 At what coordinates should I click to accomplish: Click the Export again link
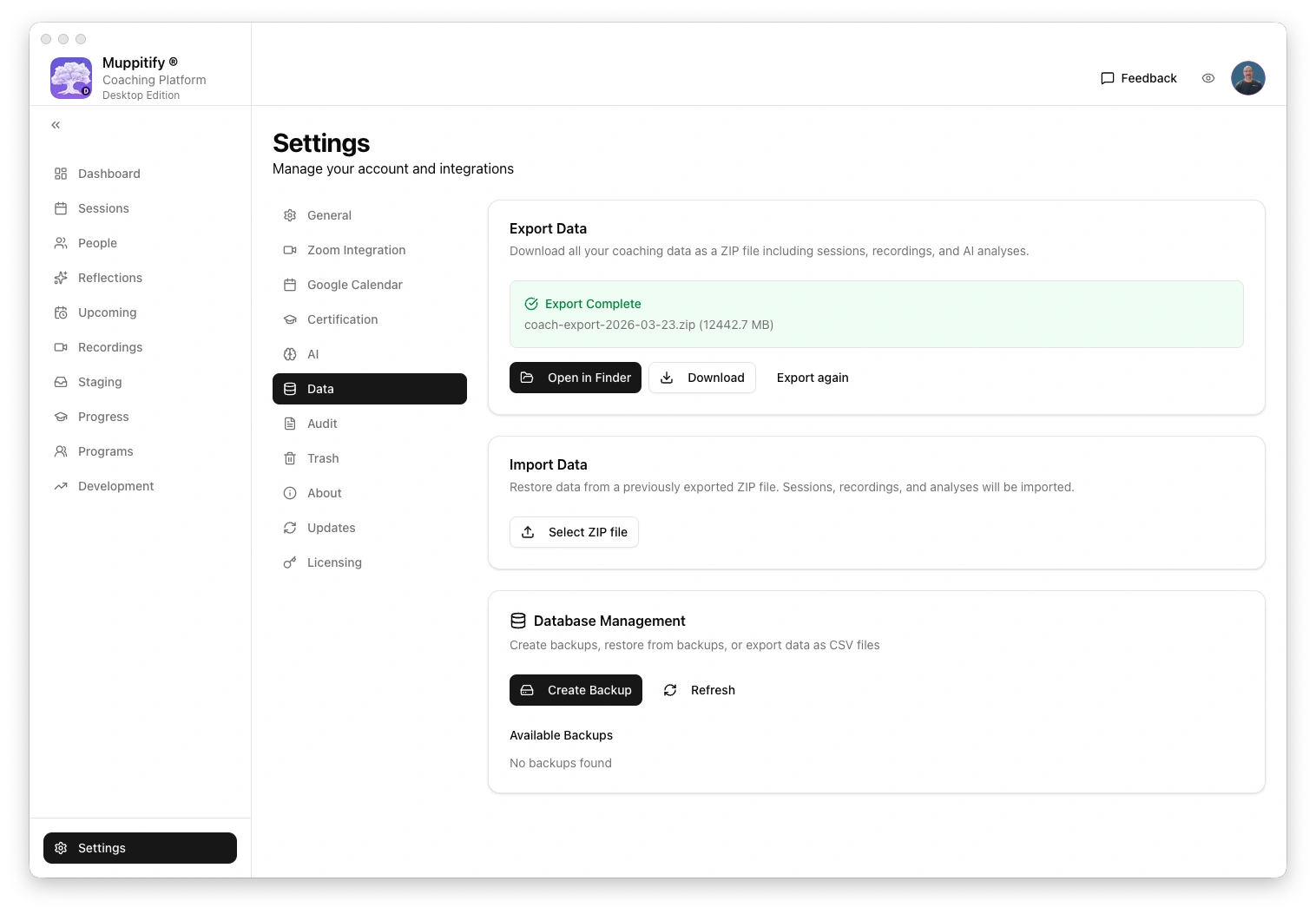tap(813, 378)
